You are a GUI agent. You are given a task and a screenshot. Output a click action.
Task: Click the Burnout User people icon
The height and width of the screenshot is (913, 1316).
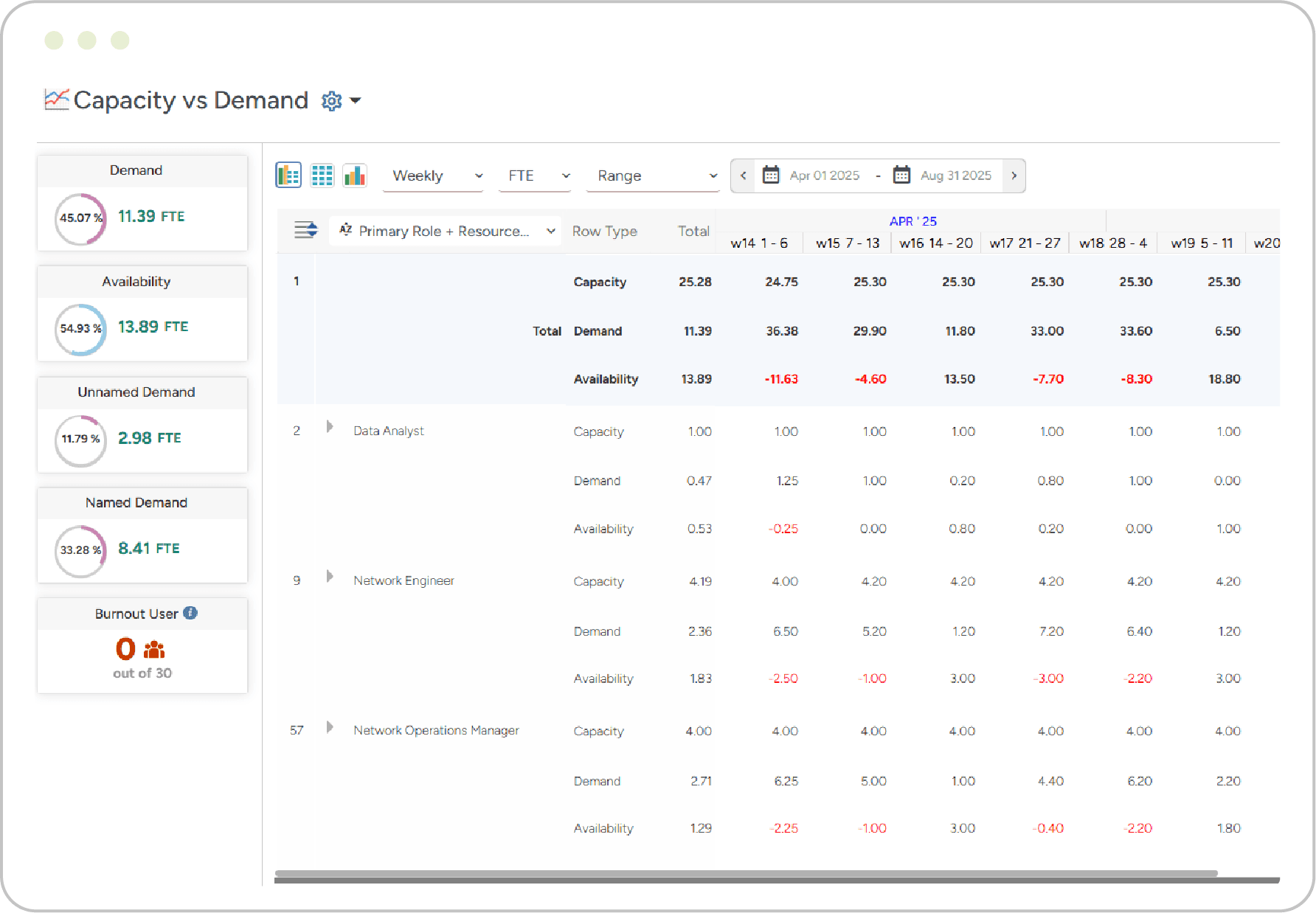click(154, 650)
